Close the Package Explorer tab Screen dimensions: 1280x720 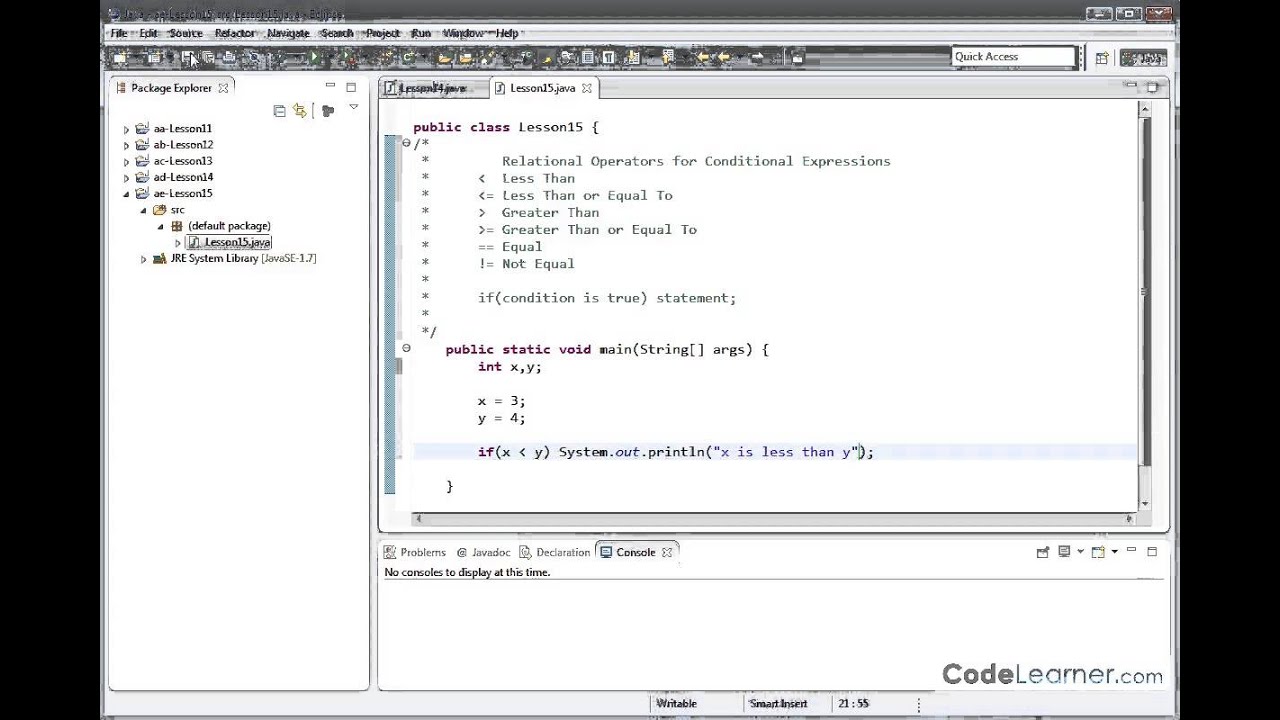[223, 88]
